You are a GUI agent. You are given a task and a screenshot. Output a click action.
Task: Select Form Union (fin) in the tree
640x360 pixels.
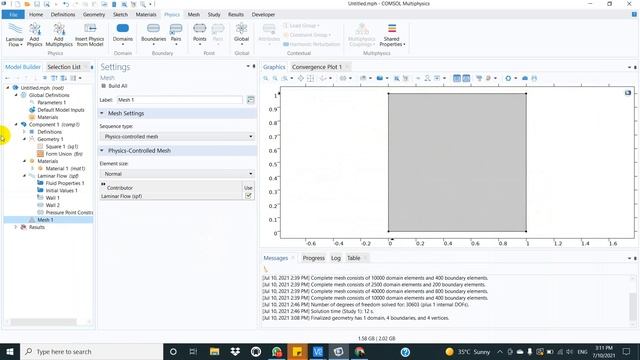pyautogui.click(x=64, y=154)
